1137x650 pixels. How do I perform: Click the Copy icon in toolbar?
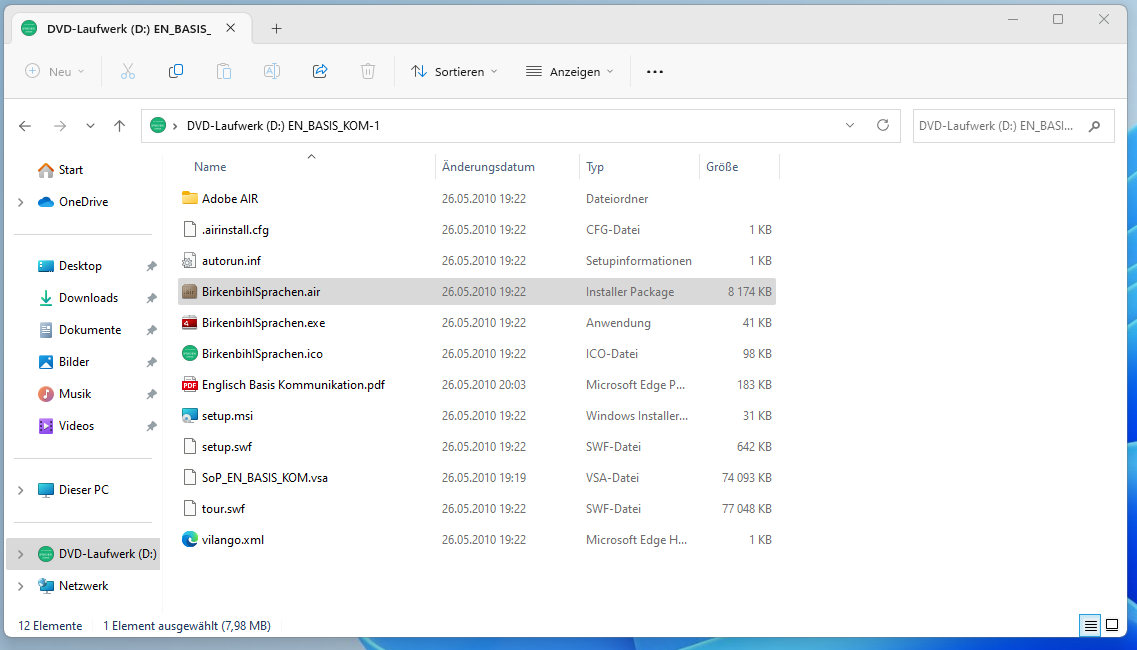(x=176, y=71)
